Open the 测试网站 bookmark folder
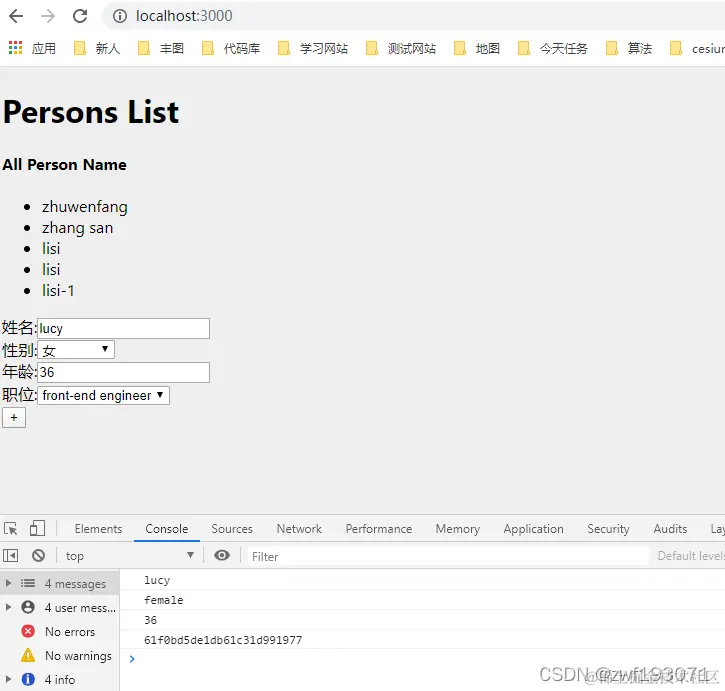Image resolution: width=725 pixels, height=691 pixels. (401, 48)
